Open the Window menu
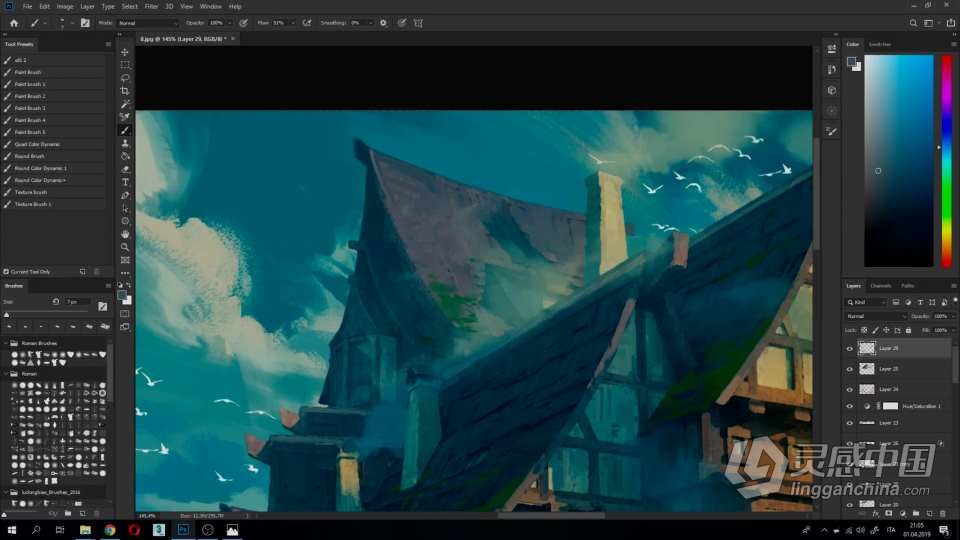 (x=211, y=6)
